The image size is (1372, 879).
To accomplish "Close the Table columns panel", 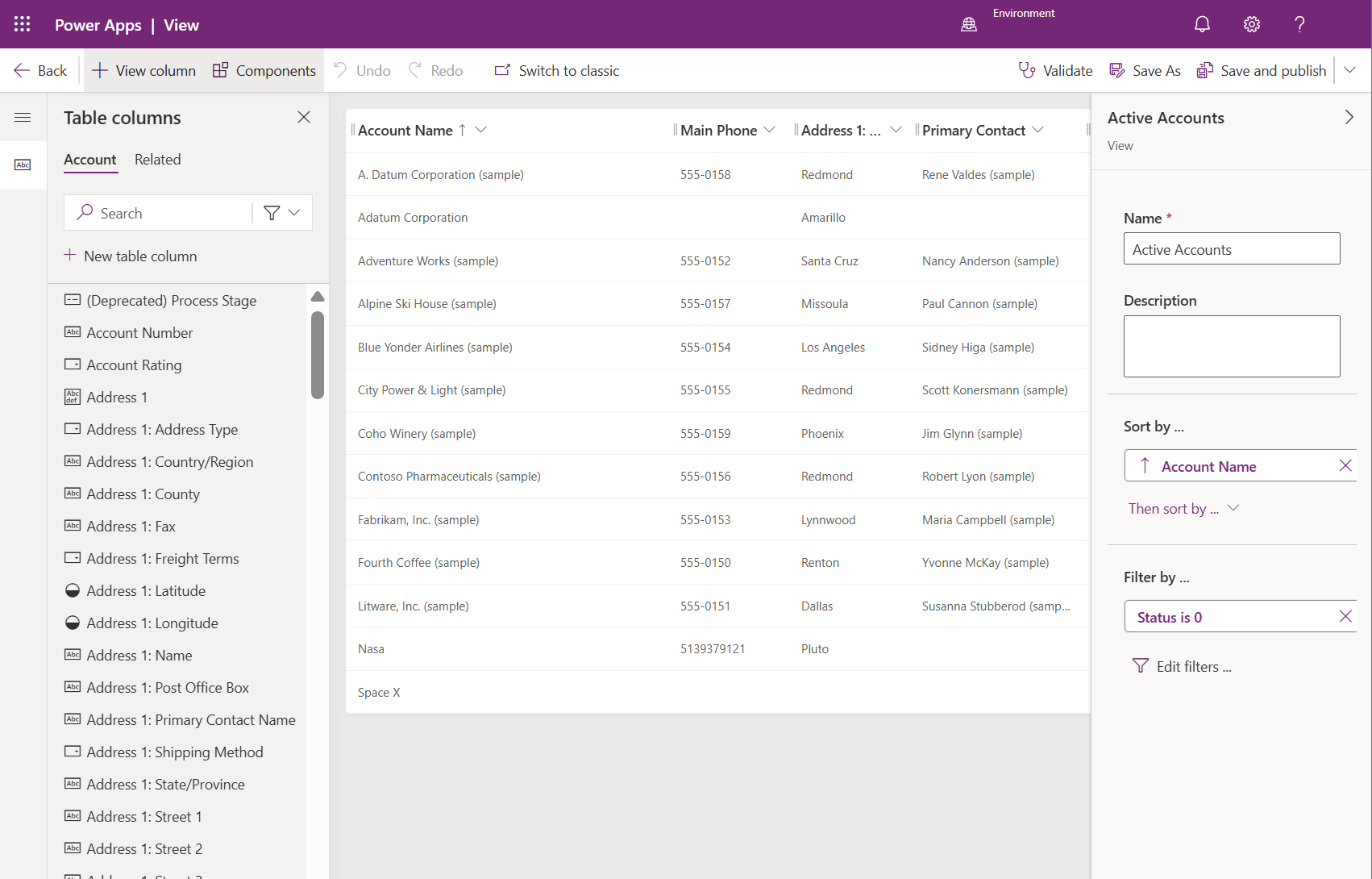I will [304, 118].
